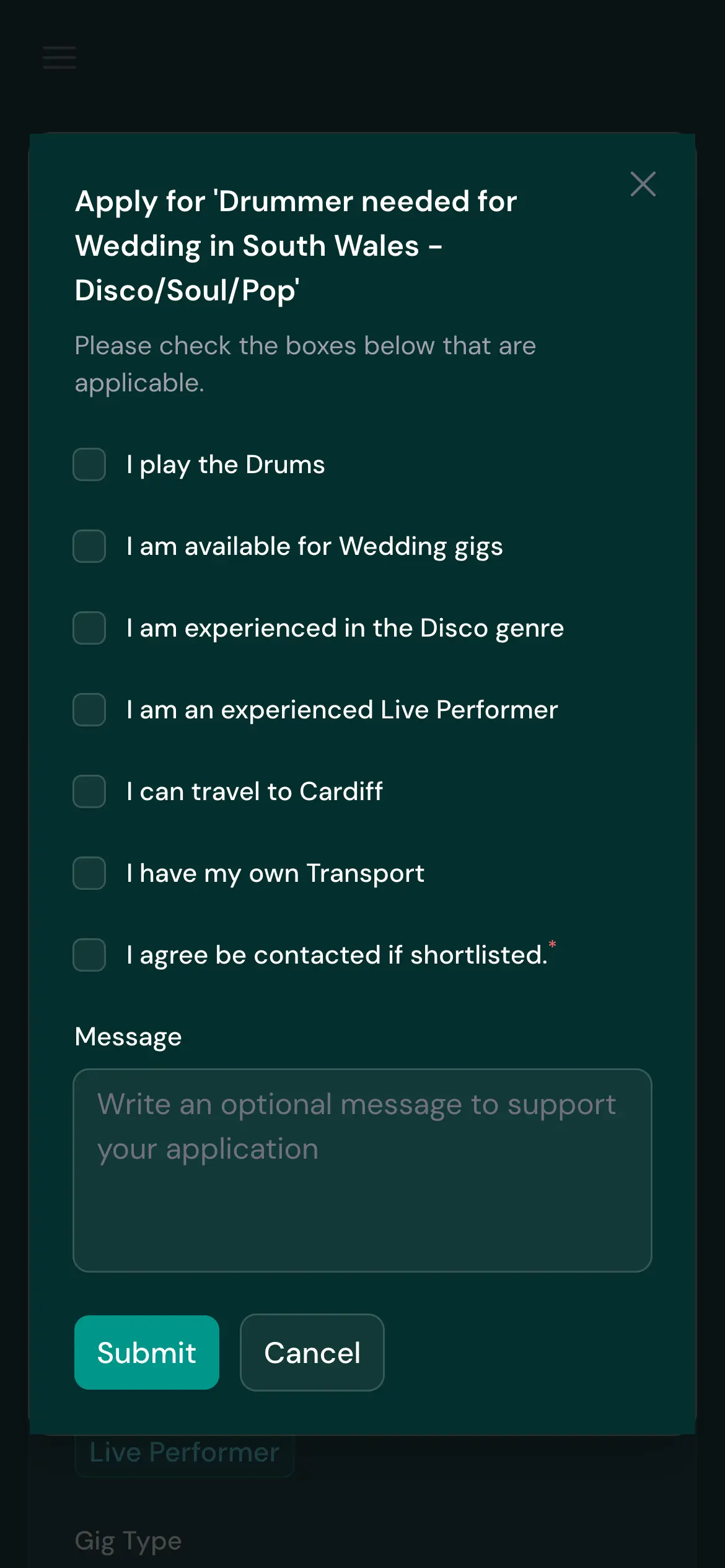Viewport: 725px width, 1568px height.
Task: Enable the Disco genre experience checkbox
Action: tap(89, 628)
